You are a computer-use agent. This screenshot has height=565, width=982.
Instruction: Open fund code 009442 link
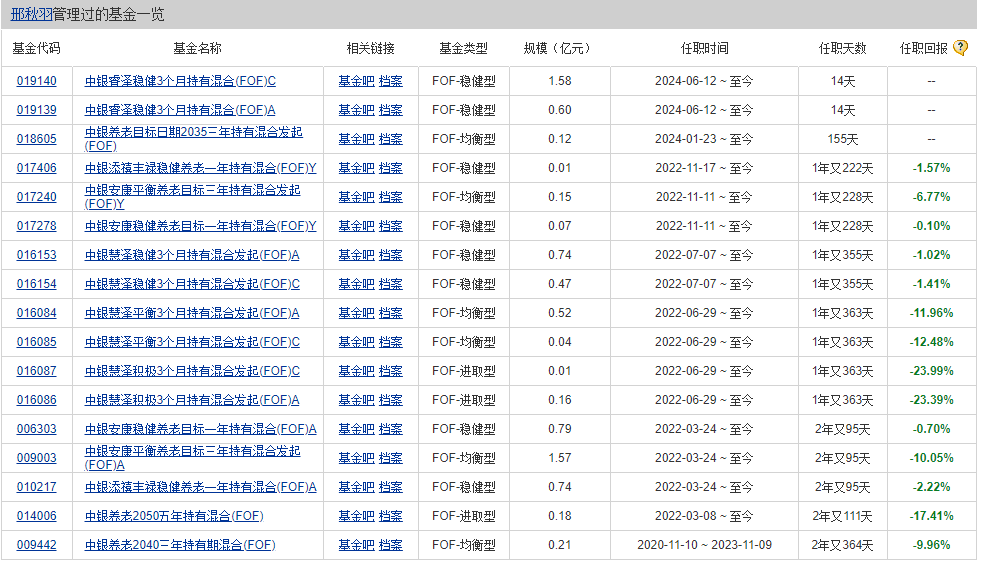(x=36, y=545)
